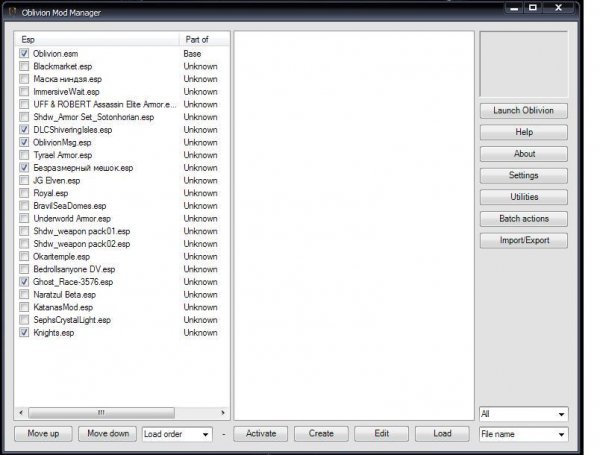Uncheck OblivionMsg.esp
This screenshot has height=455, width=600.
(x=24, y=142)
